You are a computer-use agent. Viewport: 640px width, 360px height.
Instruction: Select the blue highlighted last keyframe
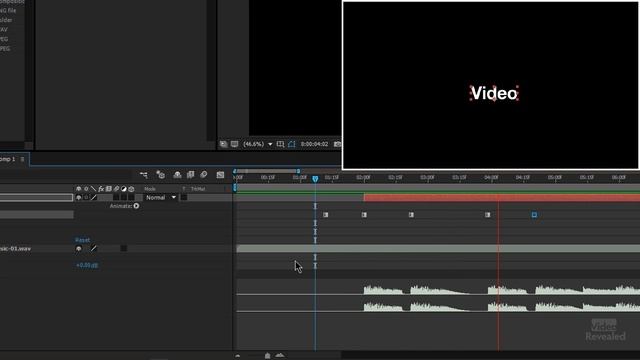pos(534,215)
